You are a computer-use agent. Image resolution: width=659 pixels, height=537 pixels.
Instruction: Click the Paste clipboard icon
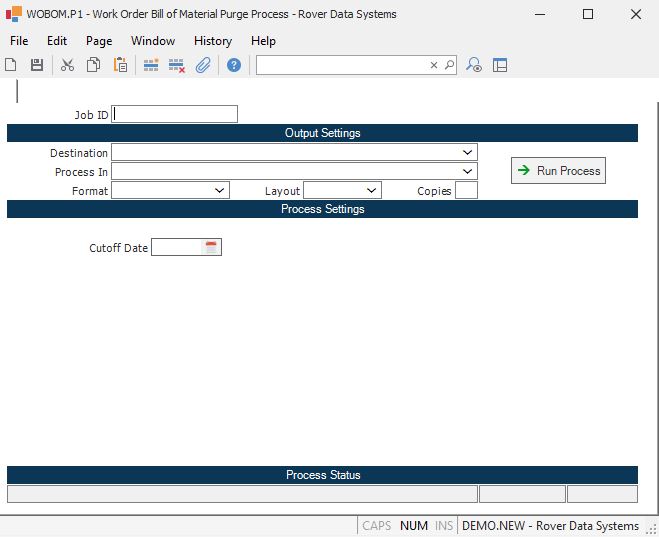coord(120,65)
